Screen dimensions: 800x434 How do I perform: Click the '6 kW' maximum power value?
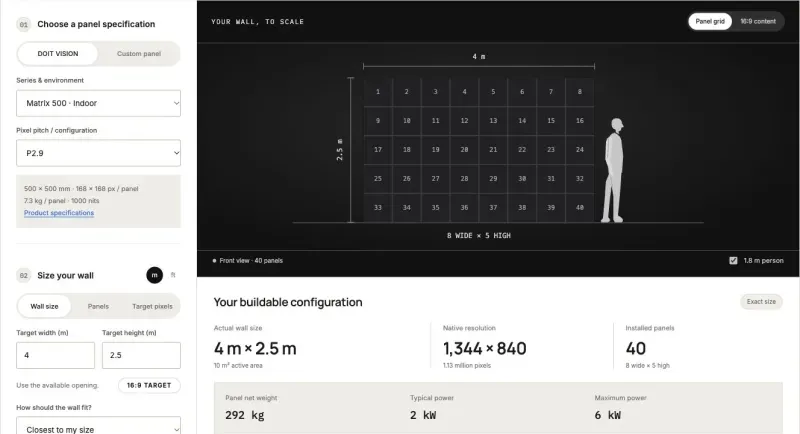pos(608,415)
